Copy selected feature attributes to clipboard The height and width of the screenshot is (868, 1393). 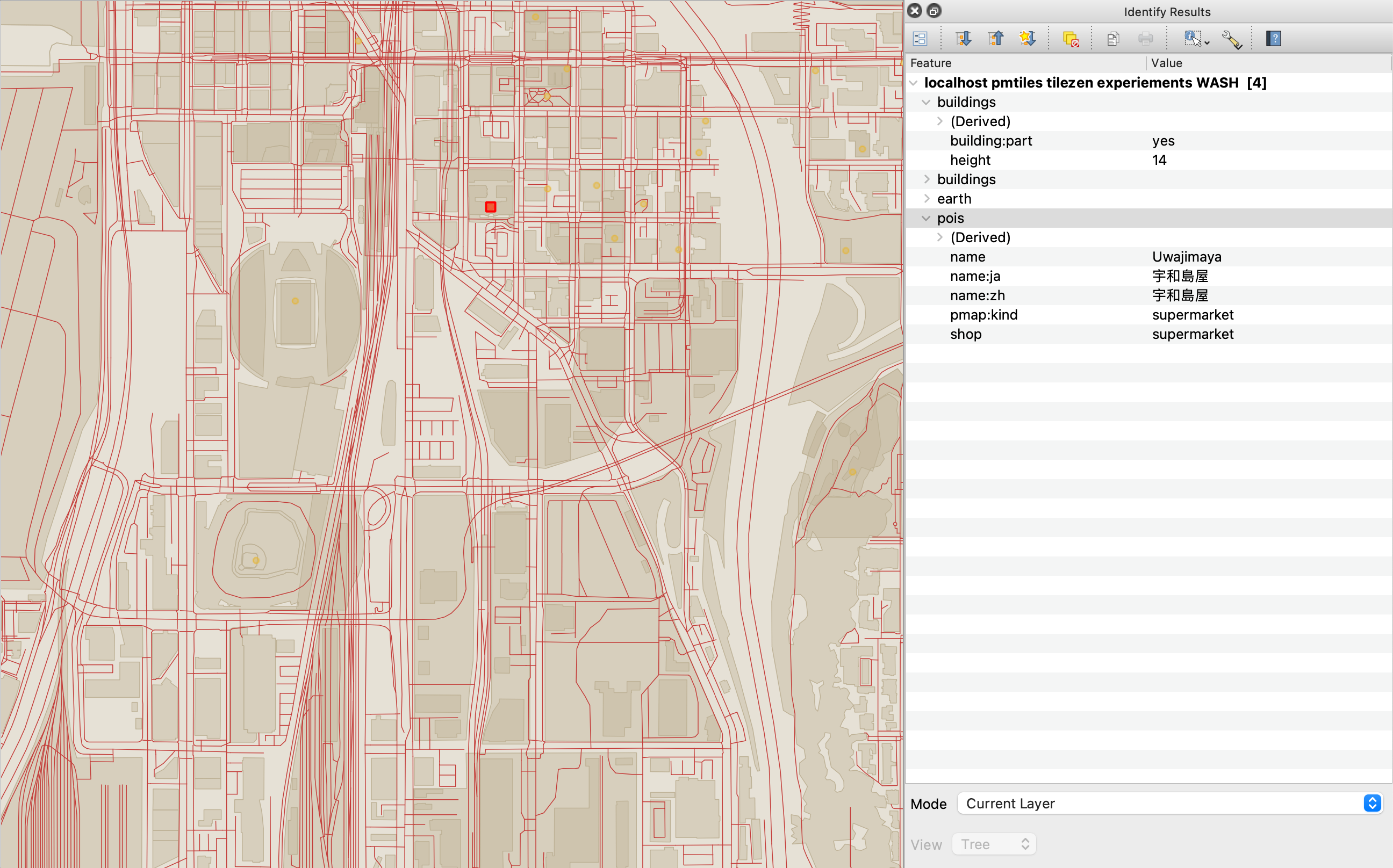1112,39
